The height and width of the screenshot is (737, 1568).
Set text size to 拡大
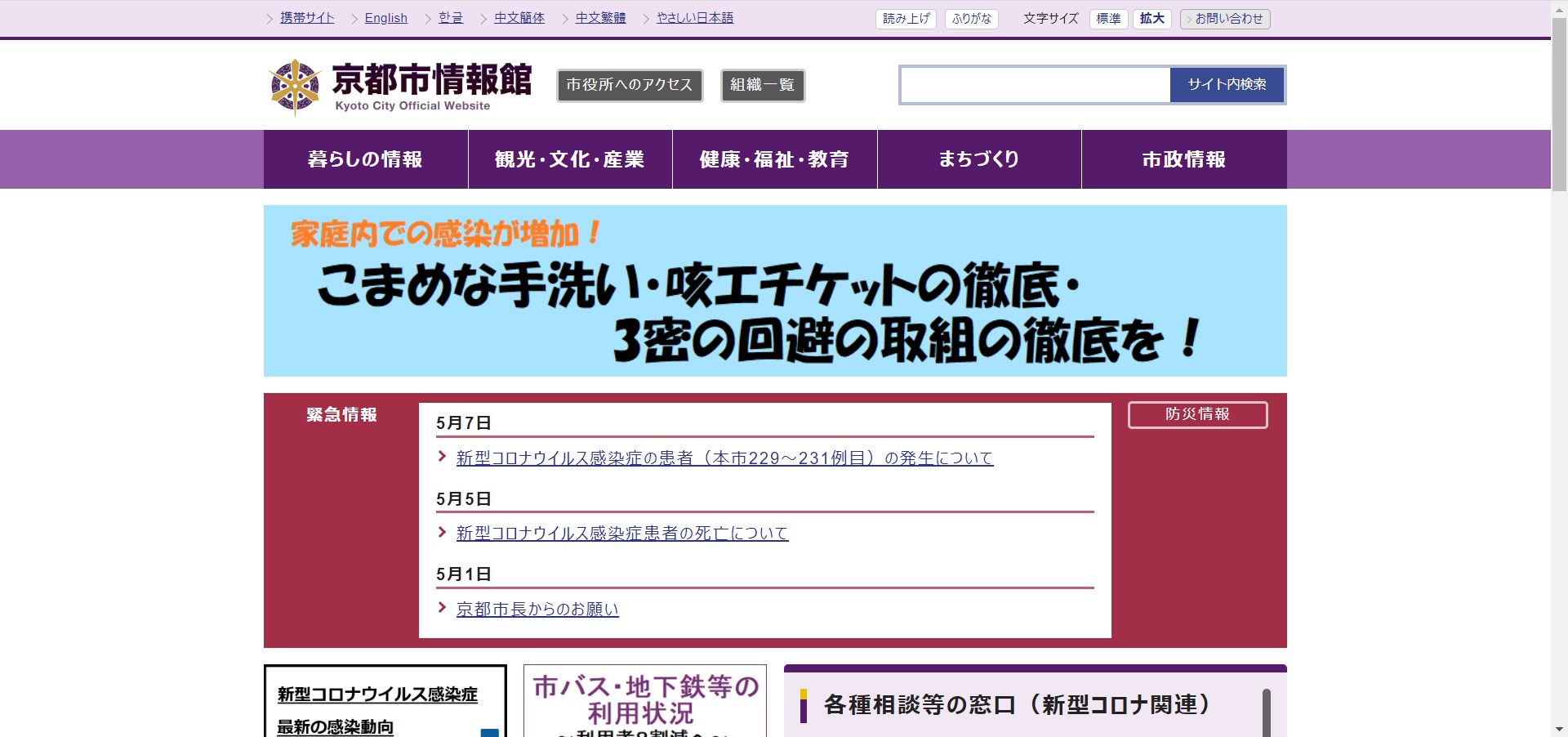coord(1151,19)
